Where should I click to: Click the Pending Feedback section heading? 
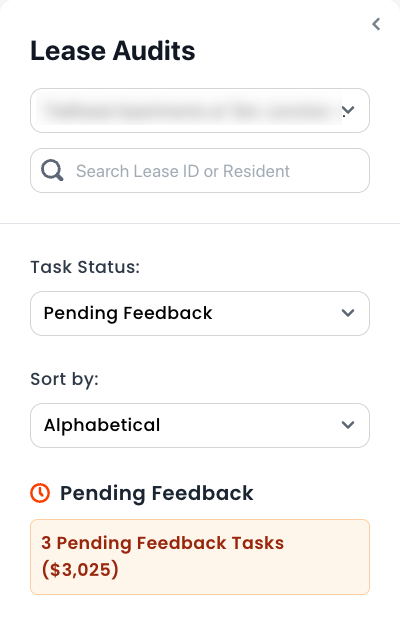point(157,493)
